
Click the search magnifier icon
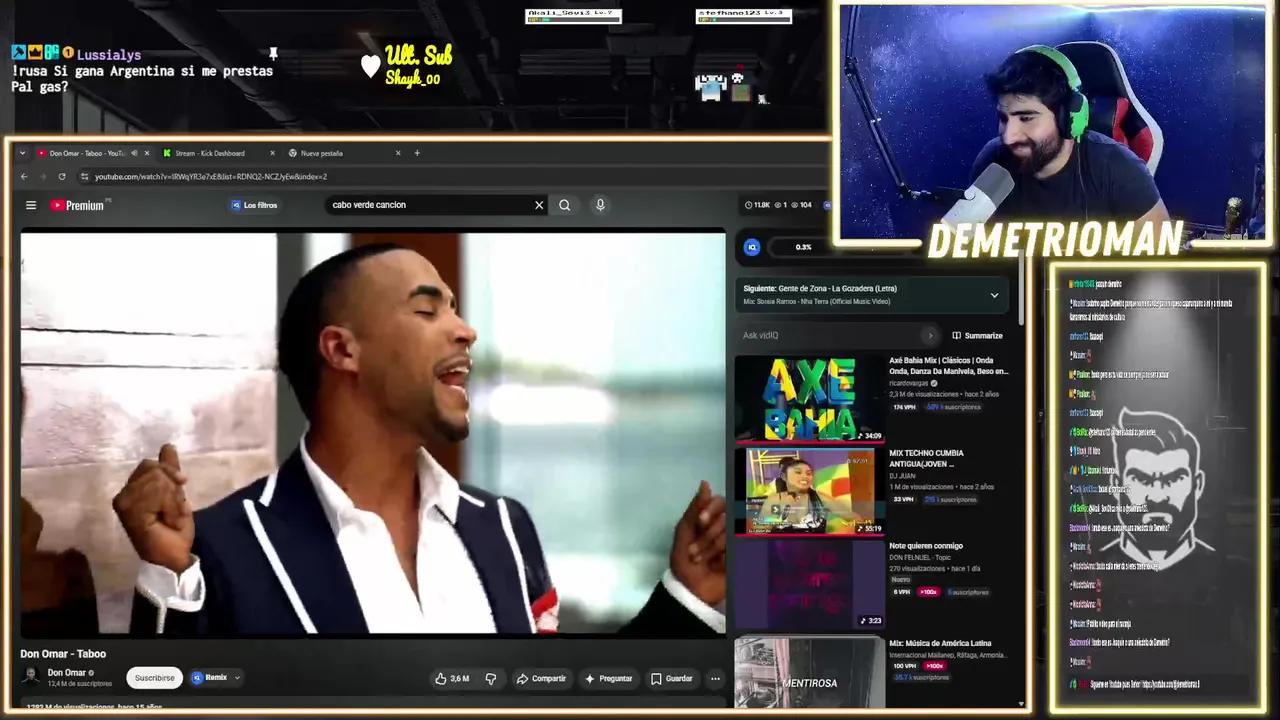click(565, 205)
